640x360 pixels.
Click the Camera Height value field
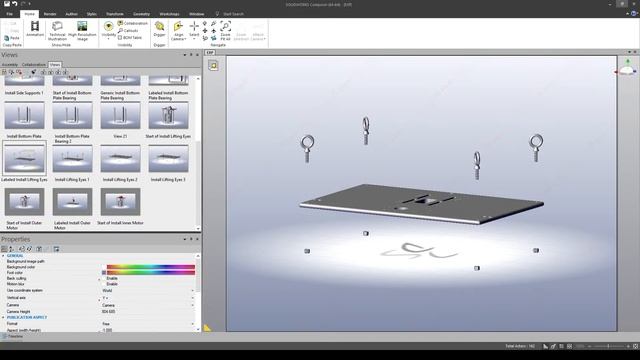coord(148,311)
